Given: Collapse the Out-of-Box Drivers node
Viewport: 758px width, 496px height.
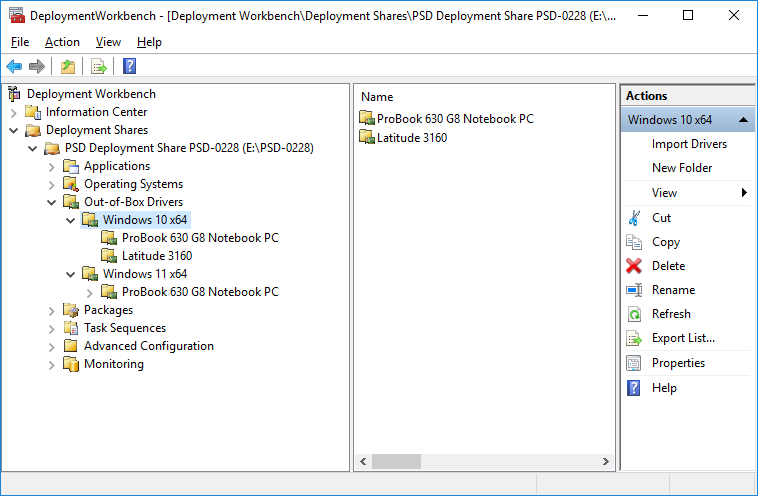Looking at the screenshot, I should click(52, 202).
